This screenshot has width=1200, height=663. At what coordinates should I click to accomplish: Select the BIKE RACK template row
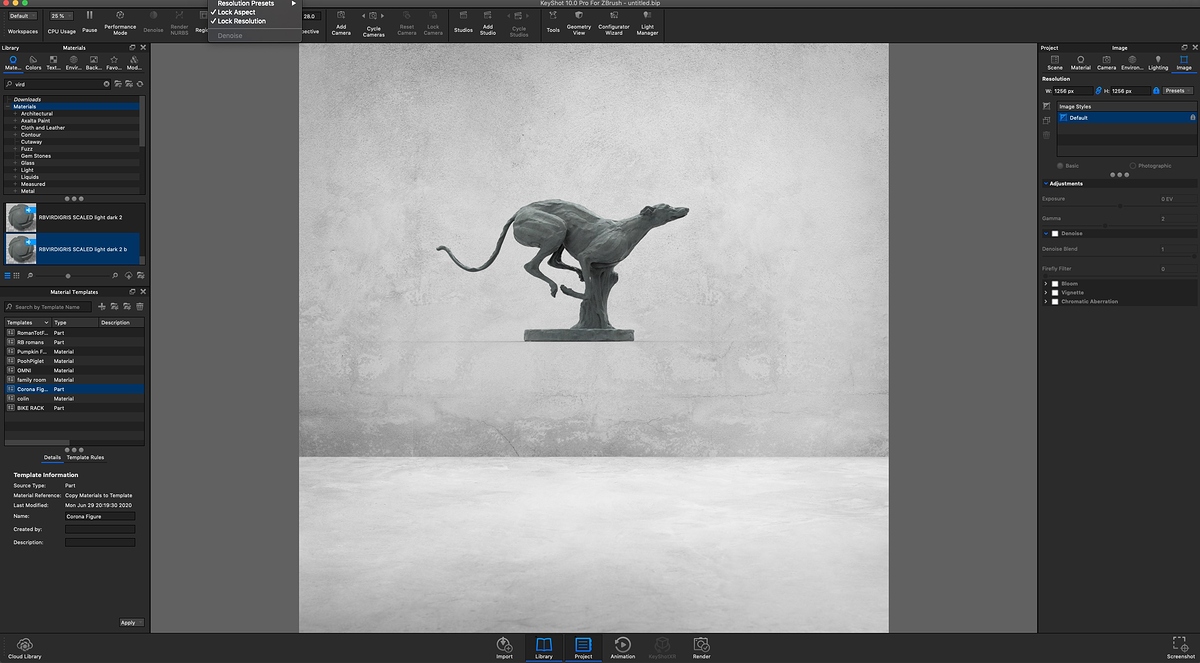click(74, 408)
